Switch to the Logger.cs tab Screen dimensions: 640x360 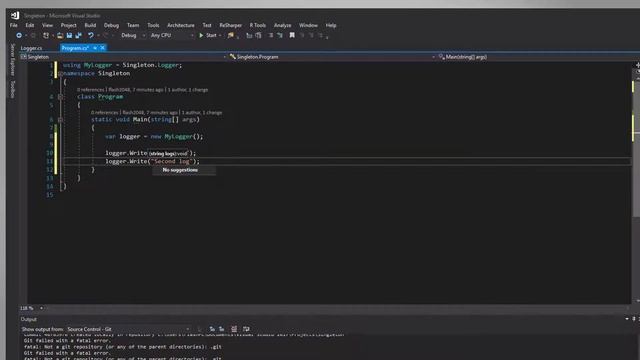point(31,48)
